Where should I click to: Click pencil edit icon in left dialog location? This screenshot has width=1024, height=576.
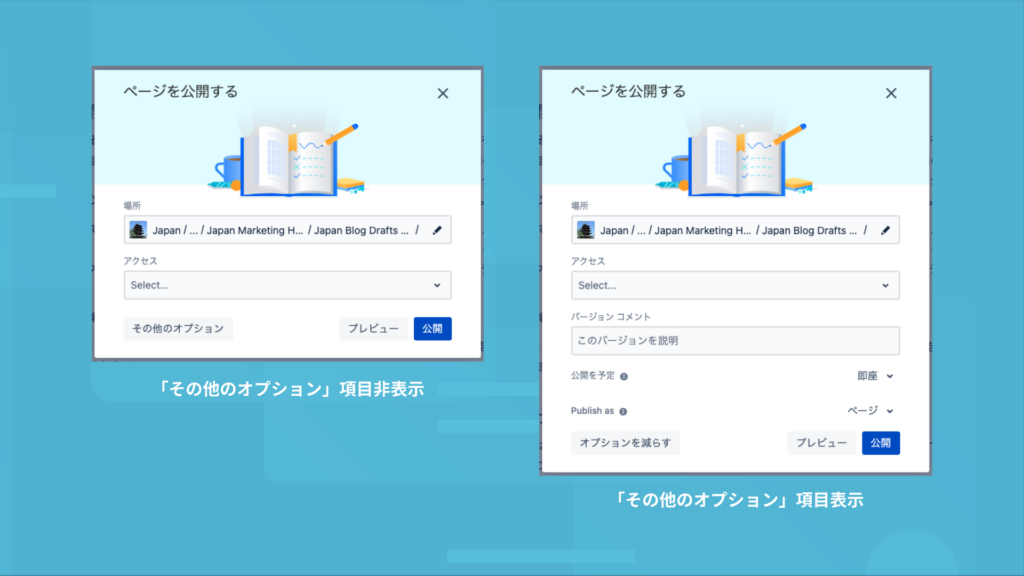(x=437, y=230)
